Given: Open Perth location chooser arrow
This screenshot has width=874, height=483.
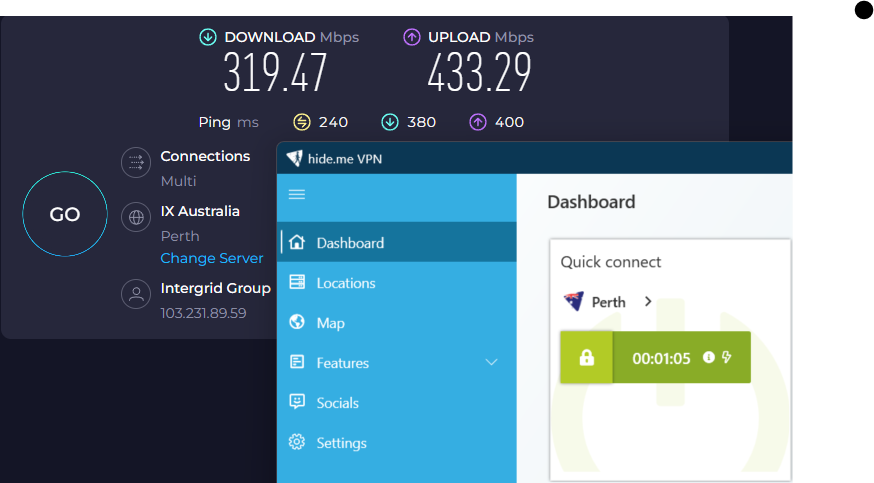Looking at the screenshot, I should click(648, 301).
